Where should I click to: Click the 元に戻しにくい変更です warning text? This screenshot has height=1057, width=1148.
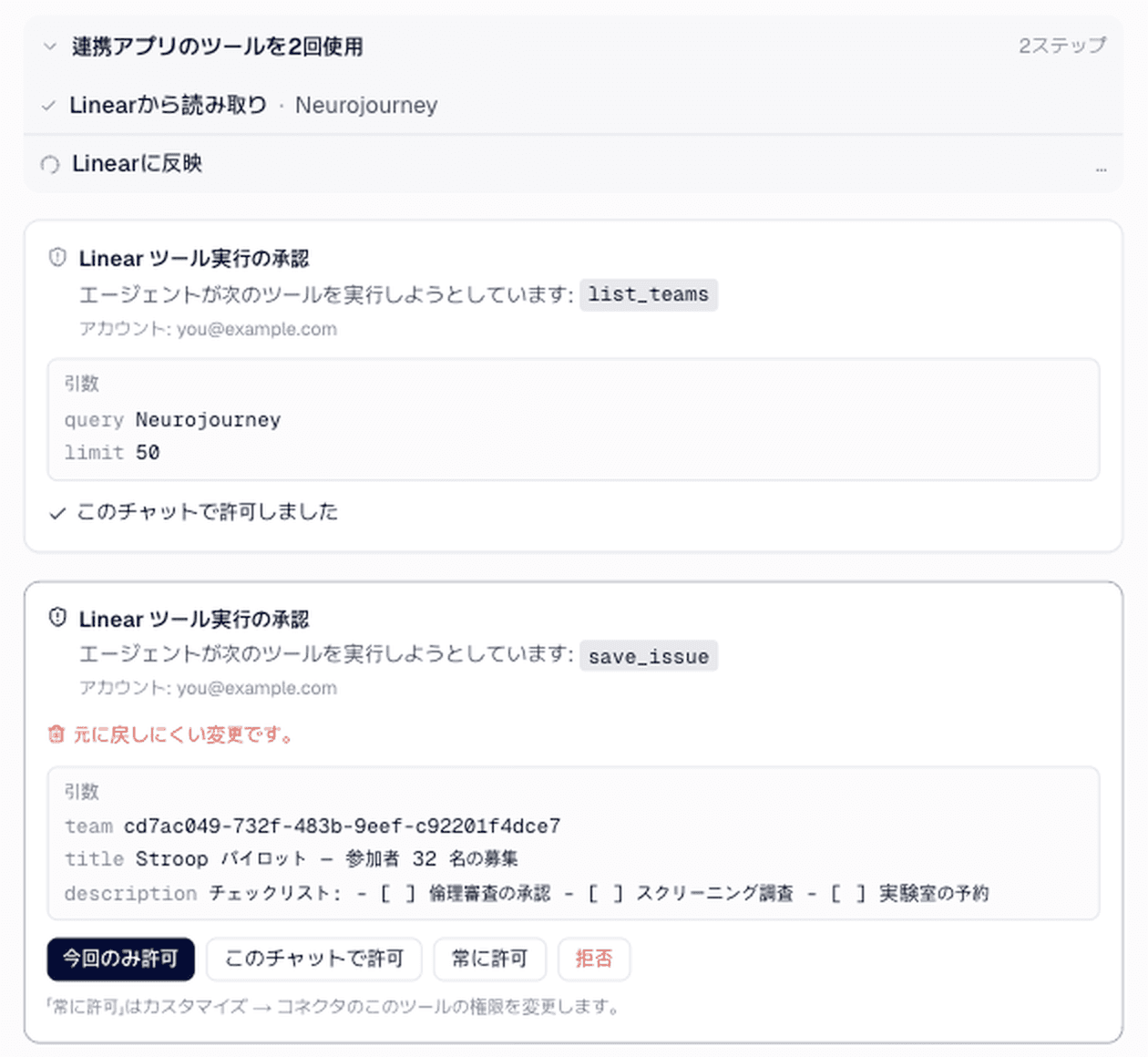coord(184,734)
